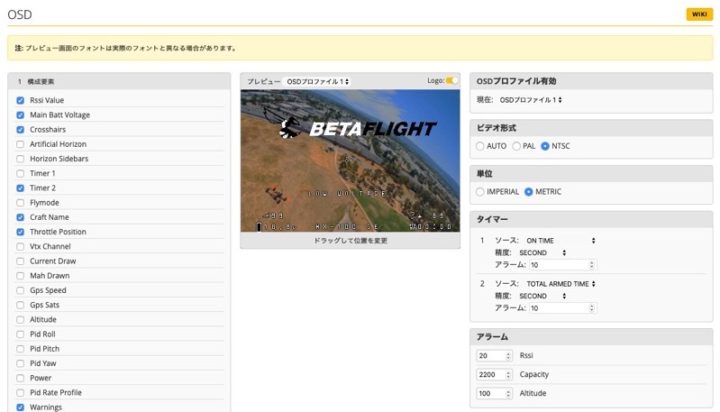Click the Capacity alarm value field

tap(494, 374)
